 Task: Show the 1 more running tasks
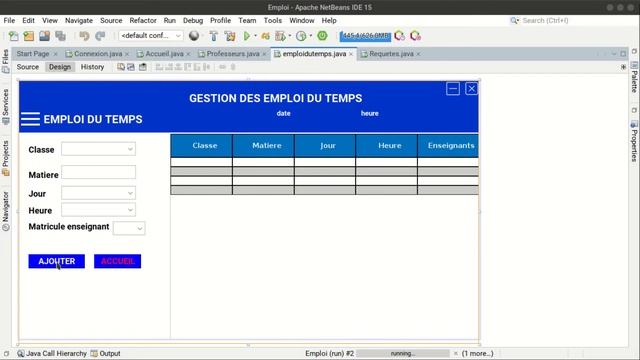click(x=478, y=353)
